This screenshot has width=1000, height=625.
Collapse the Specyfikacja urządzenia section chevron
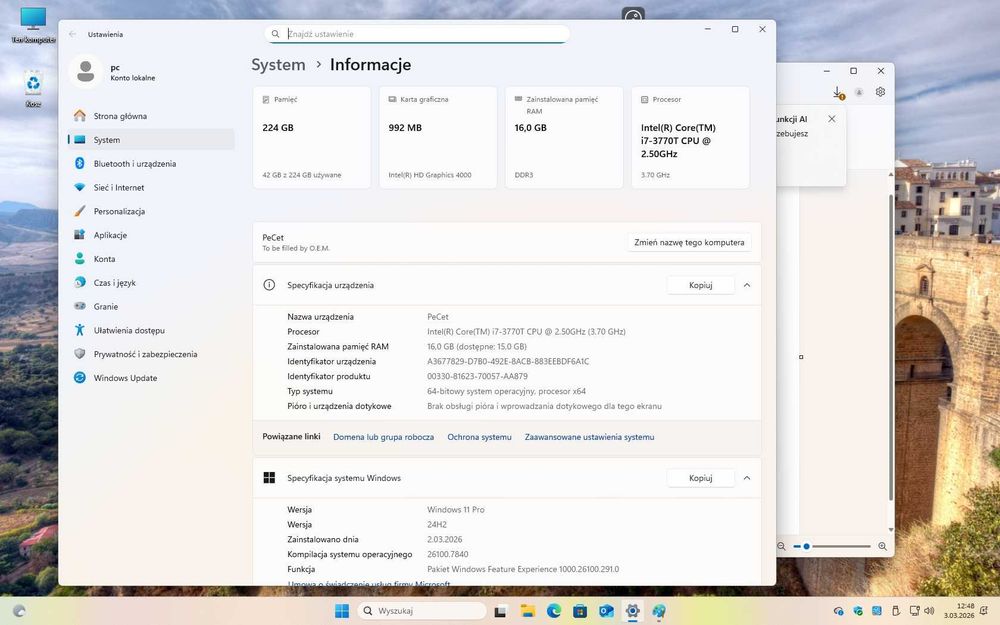[x=747, y=285]
